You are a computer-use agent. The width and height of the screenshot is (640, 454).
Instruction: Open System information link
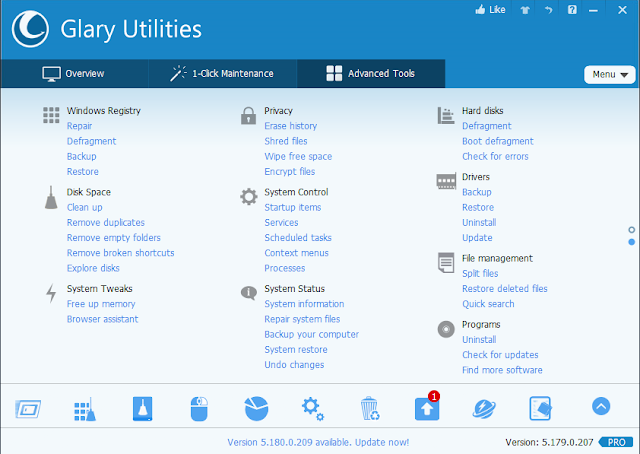tap(304, 304)
